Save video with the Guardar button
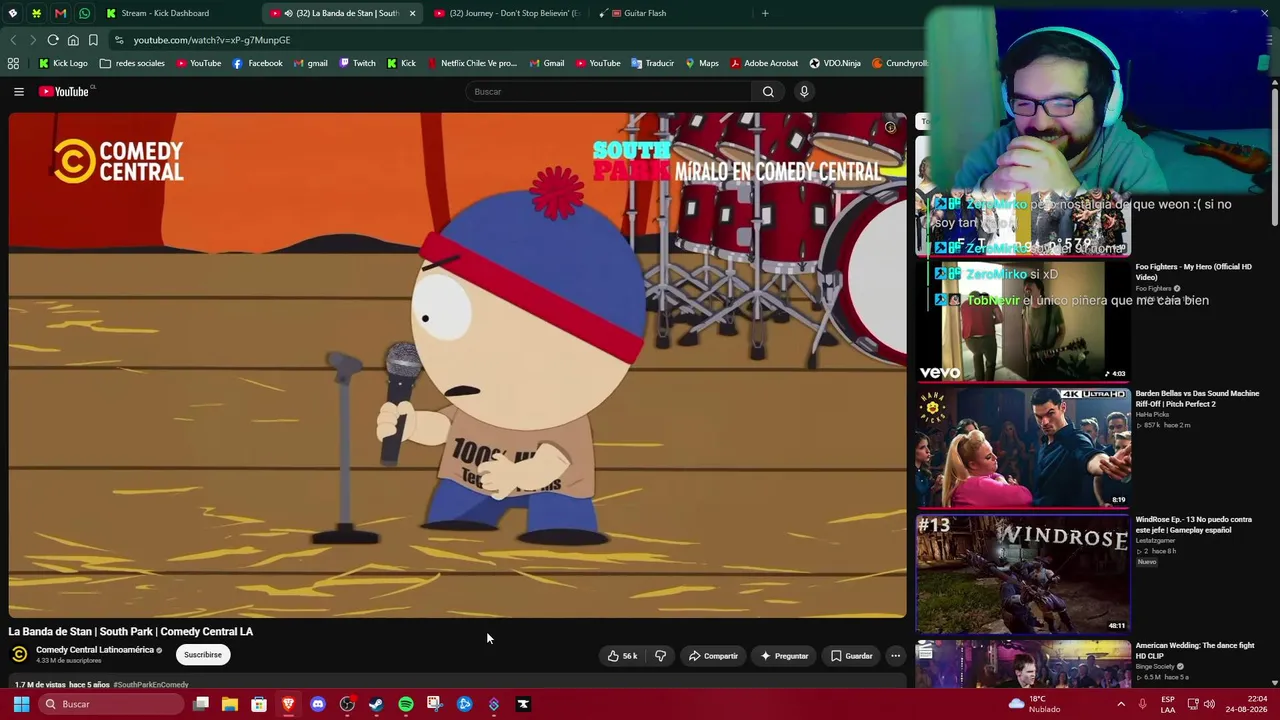The image size is (1280, 720). coord(851,656)
